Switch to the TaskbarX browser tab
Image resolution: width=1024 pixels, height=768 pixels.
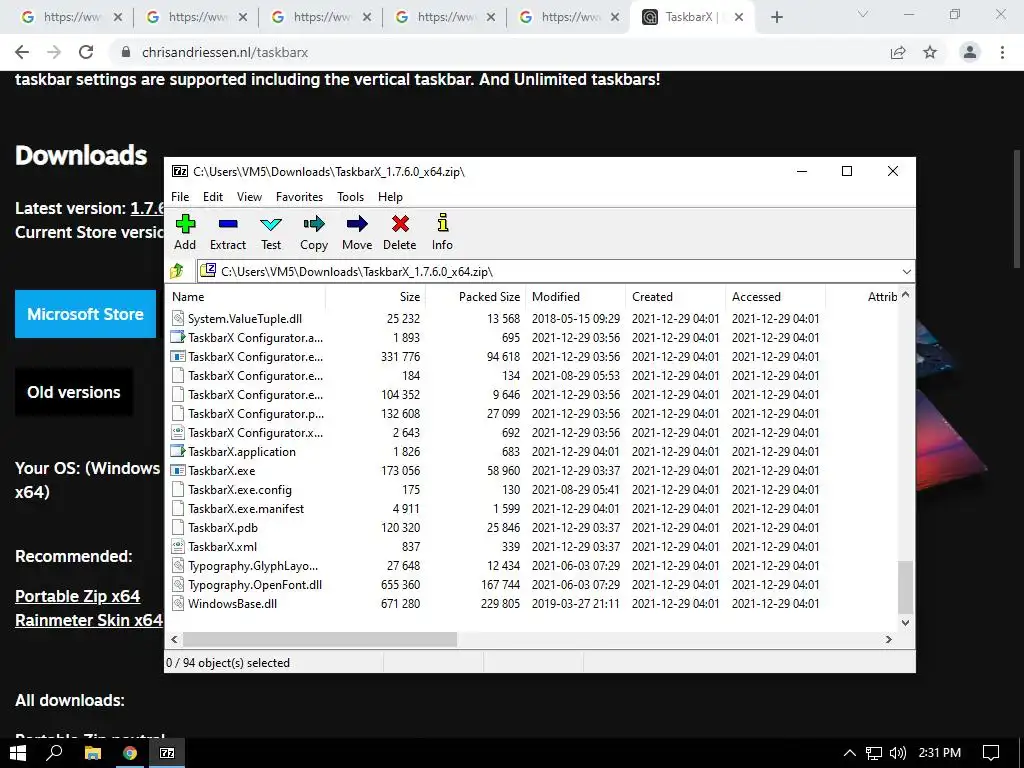693,17
